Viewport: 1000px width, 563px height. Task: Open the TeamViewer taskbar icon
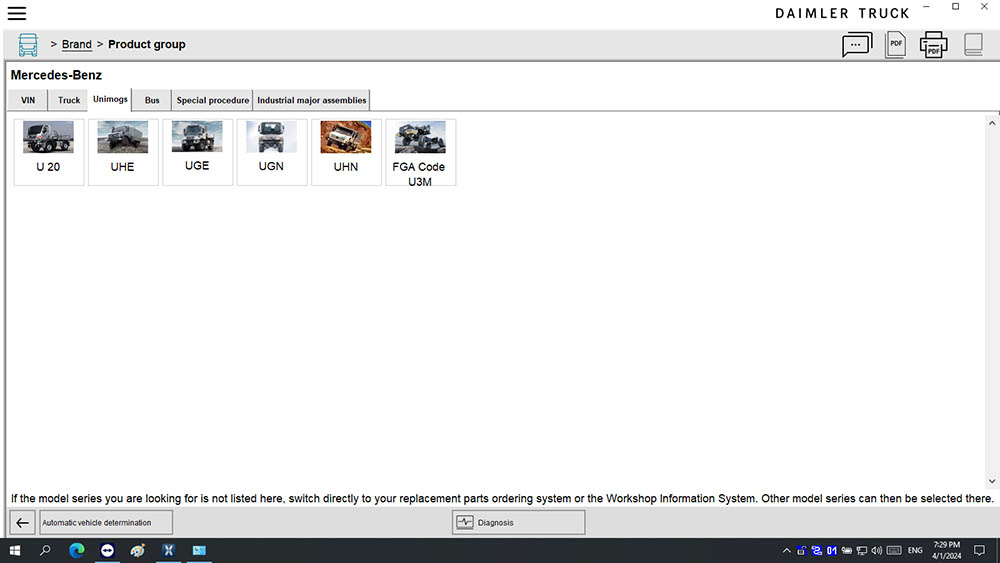pos(107,550)
